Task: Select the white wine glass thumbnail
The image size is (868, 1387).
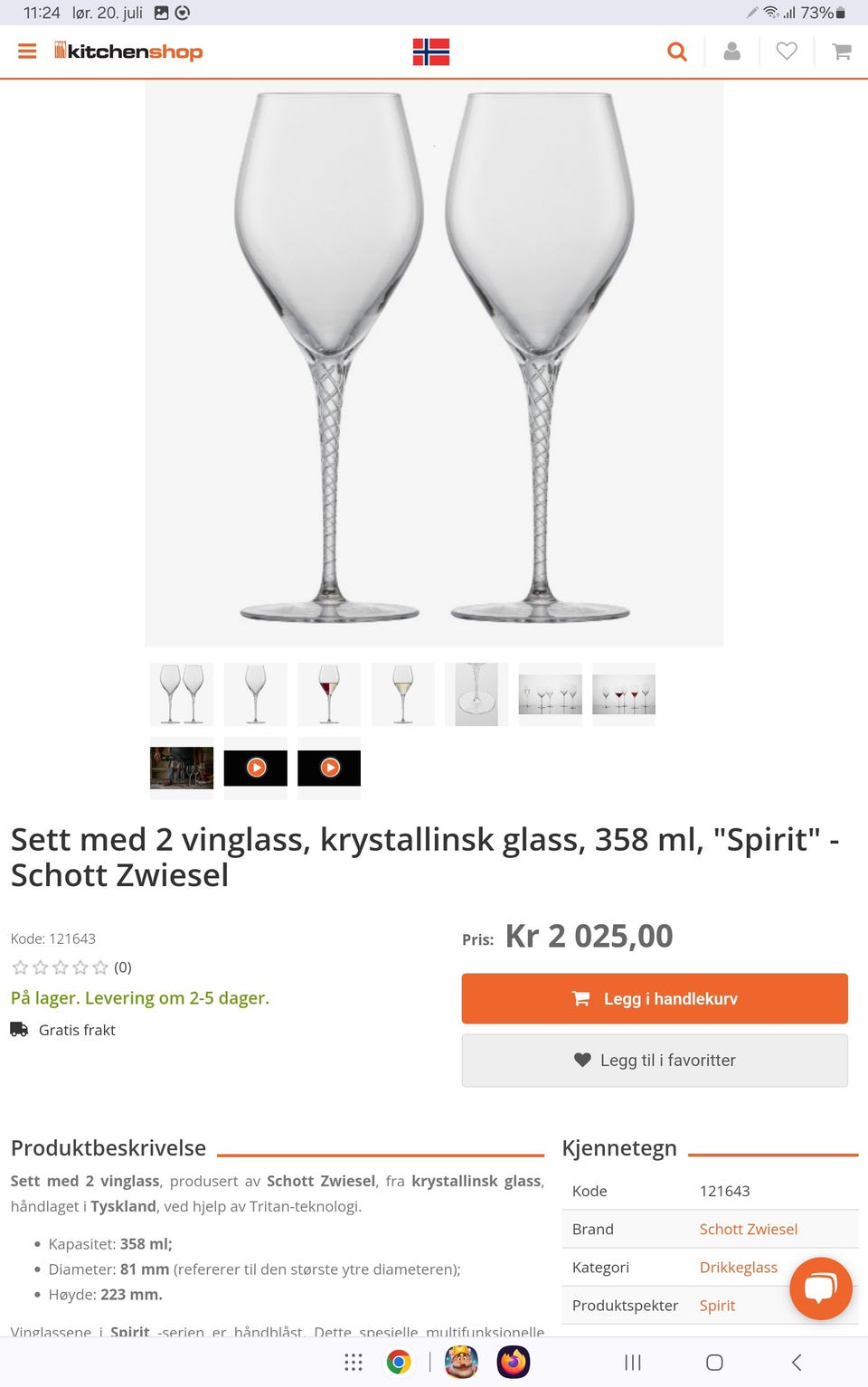Action: 402,693
